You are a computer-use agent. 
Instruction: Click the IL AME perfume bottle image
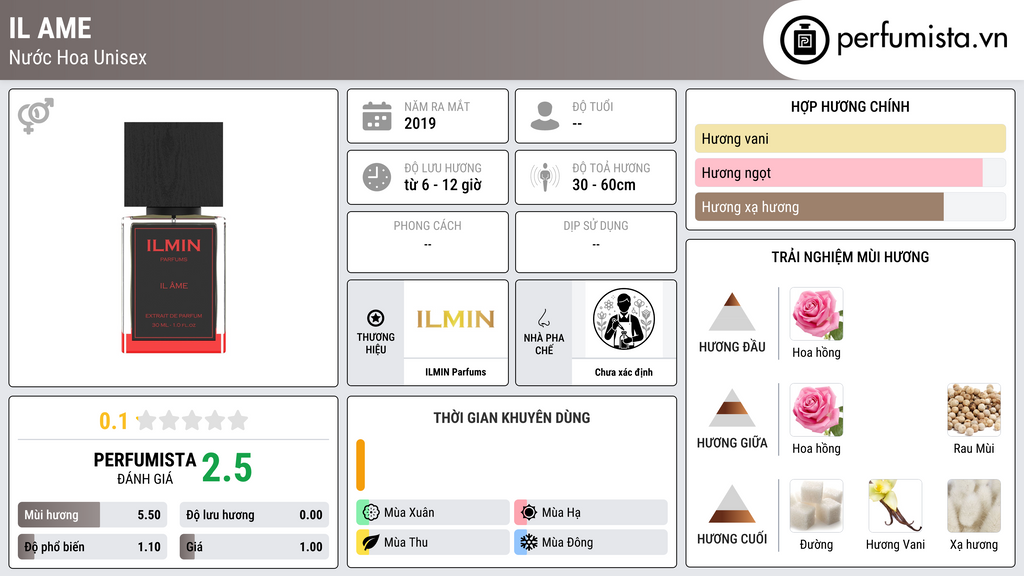point(174,238)
